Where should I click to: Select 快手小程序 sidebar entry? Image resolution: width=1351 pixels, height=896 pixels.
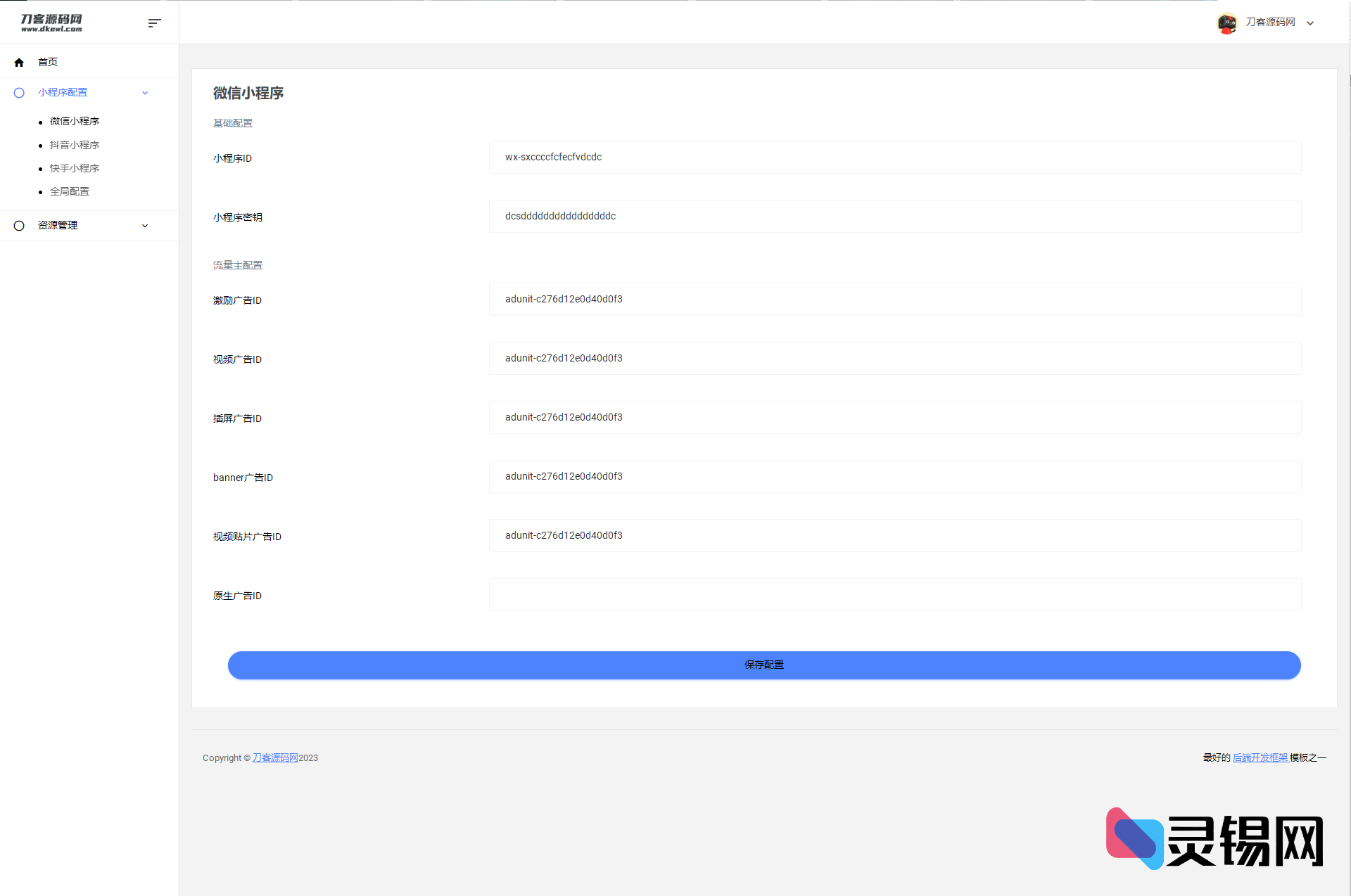pyautogui.click(x=75, y=168)
